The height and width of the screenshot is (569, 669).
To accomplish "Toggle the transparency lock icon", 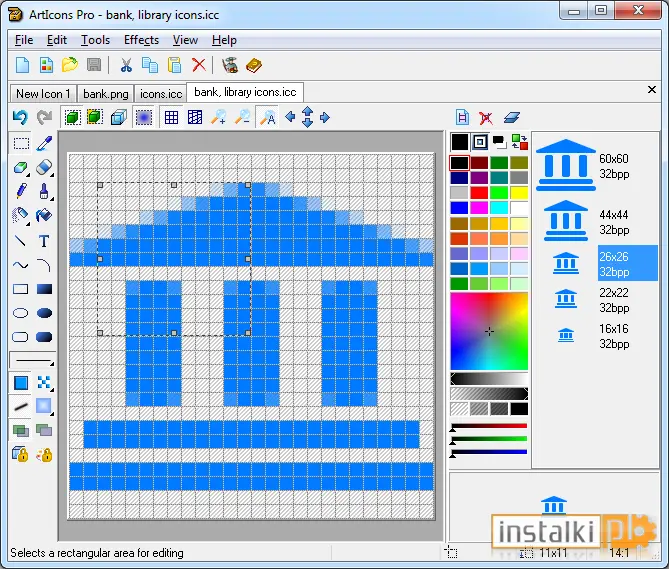I will [x=20, y=454].
